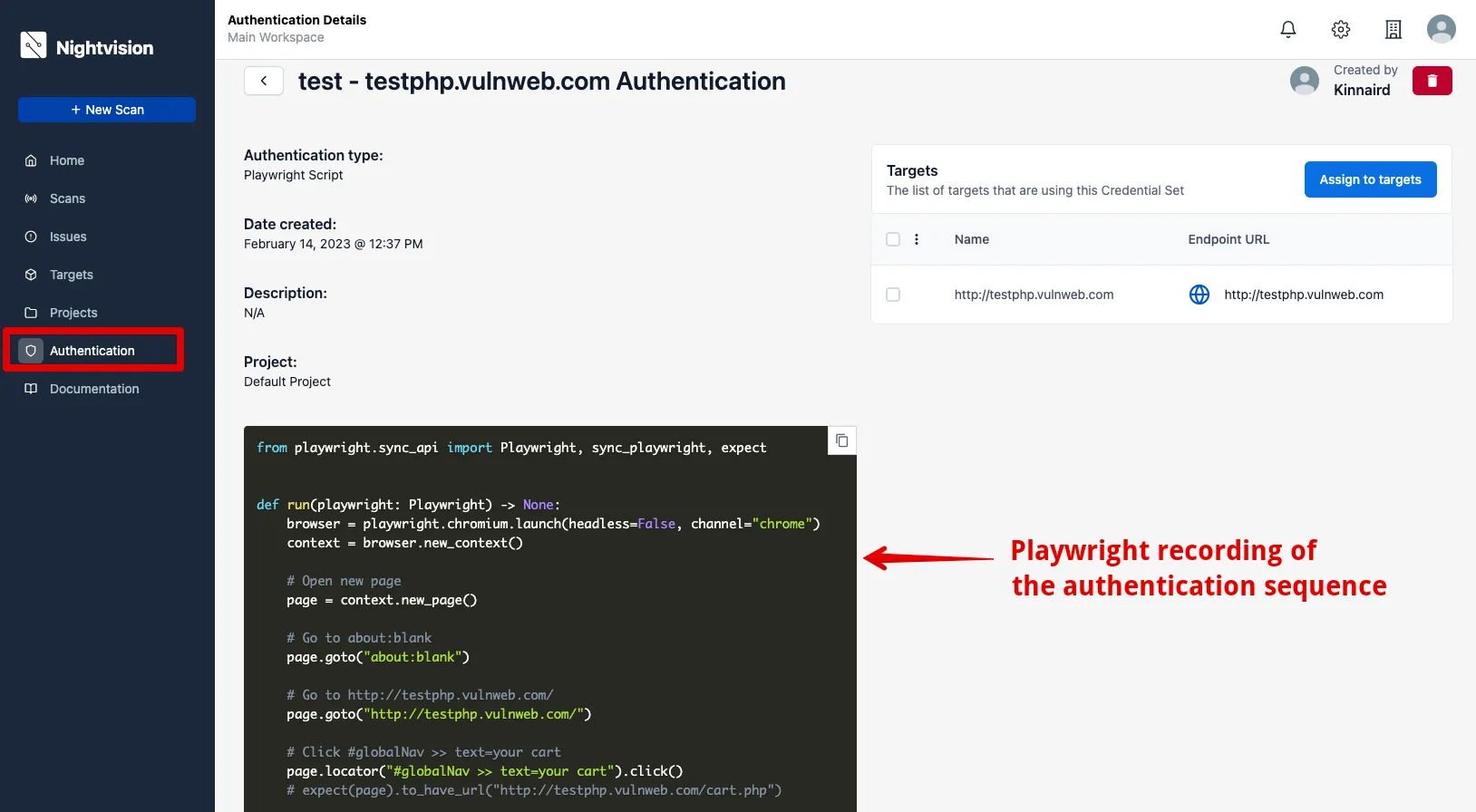Viewport: 1476px width, 812px height.
Task: Toggle select-all checkbox in Targets header
Action: pyautogui.click(x=893, y=239)
